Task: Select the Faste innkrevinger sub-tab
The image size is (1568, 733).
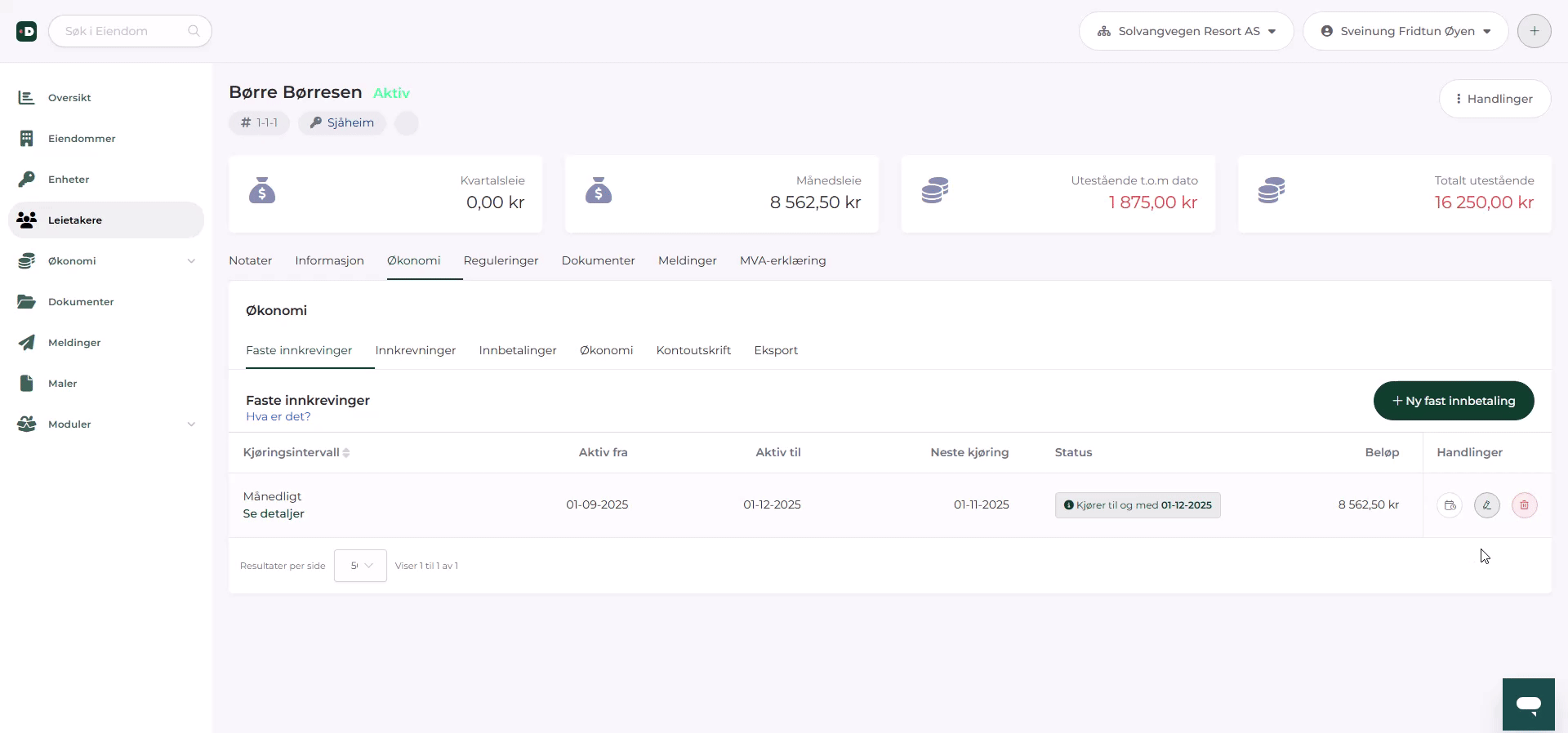Action: (299, 350)
